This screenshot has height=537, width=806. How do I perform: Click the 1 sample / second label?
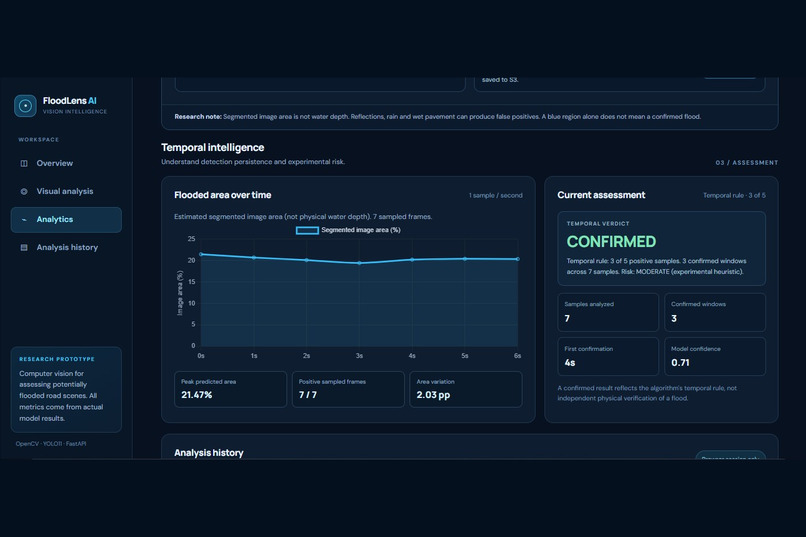pos(496,195)
